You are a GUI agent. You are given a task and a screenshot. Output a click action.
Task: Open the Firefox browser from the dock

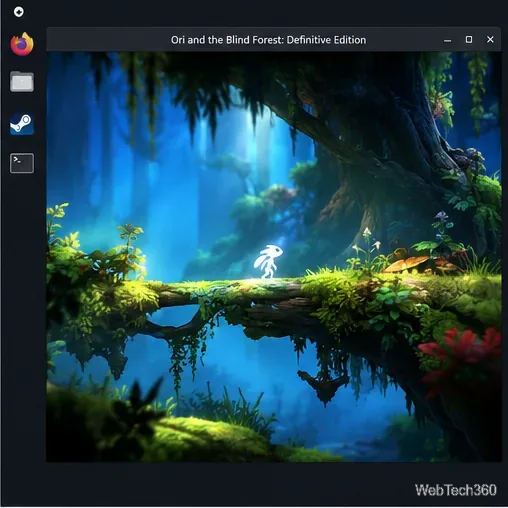pyautogui.click(x=22, y=44)
